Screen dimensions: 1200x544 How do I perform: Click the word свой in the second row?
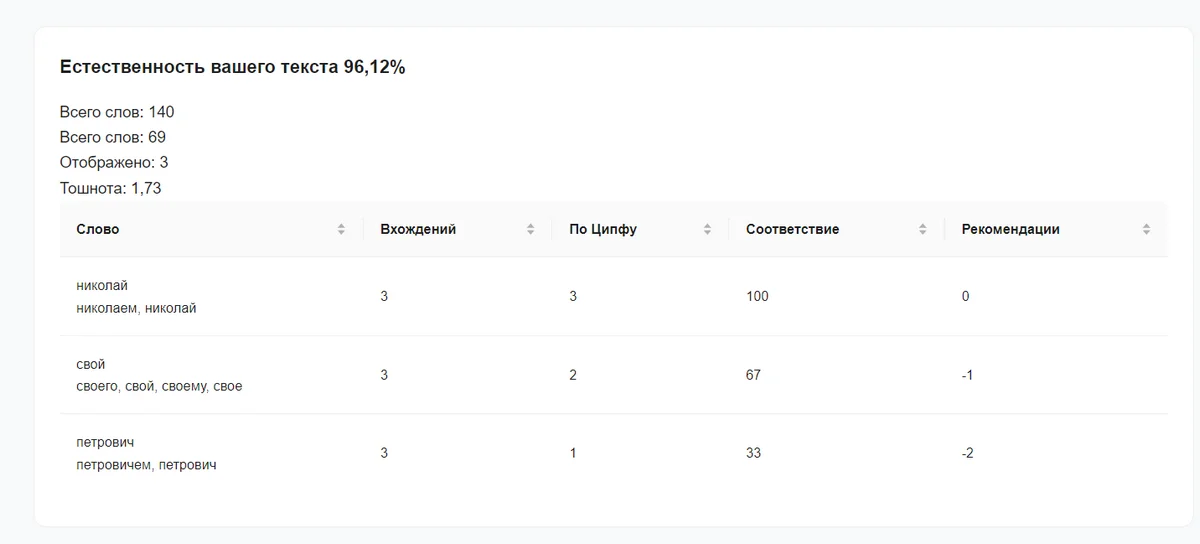[x=91, y=364]
